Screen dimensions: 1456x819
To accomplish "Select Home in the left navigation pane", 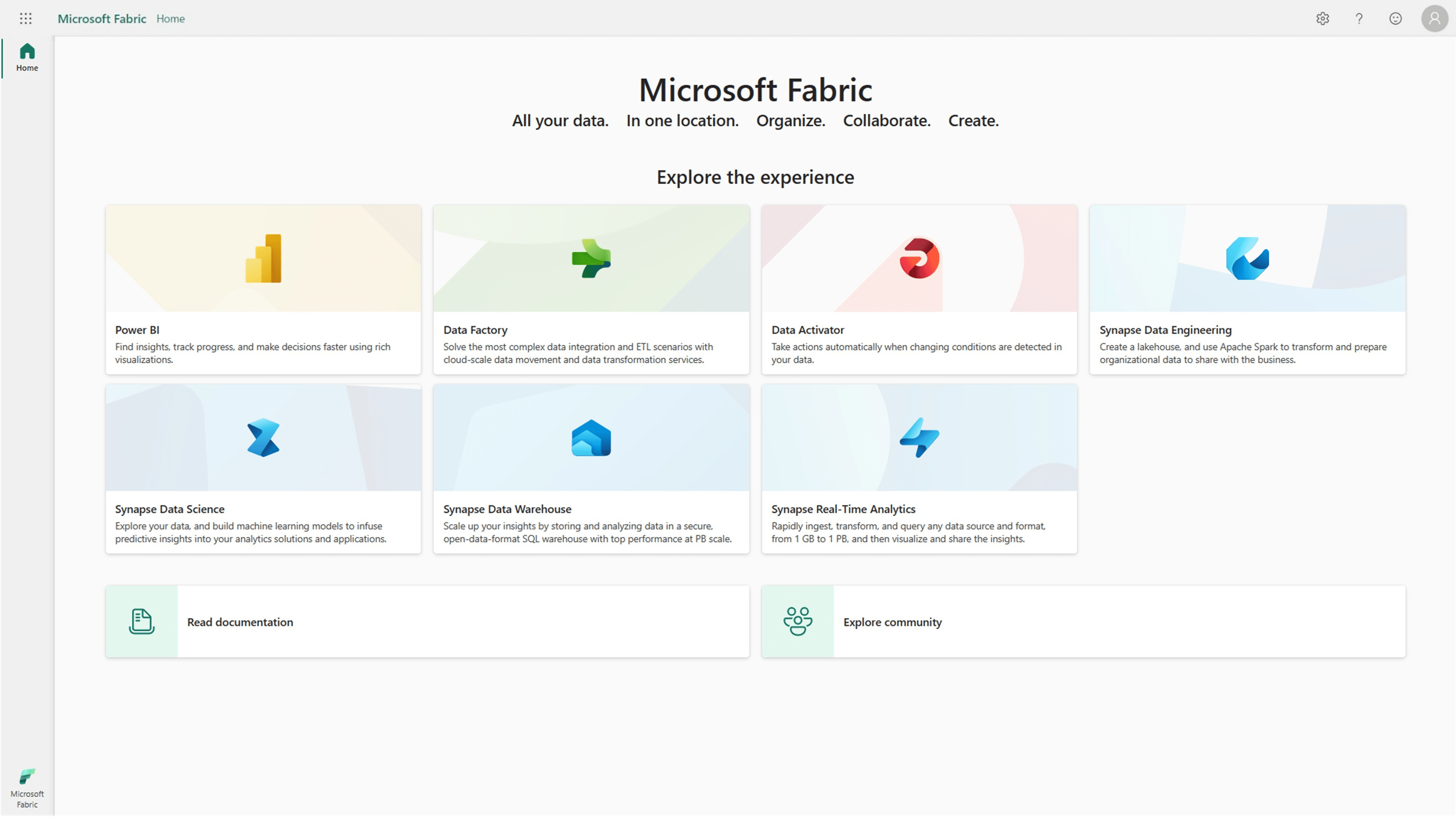I will pos(27,57).
